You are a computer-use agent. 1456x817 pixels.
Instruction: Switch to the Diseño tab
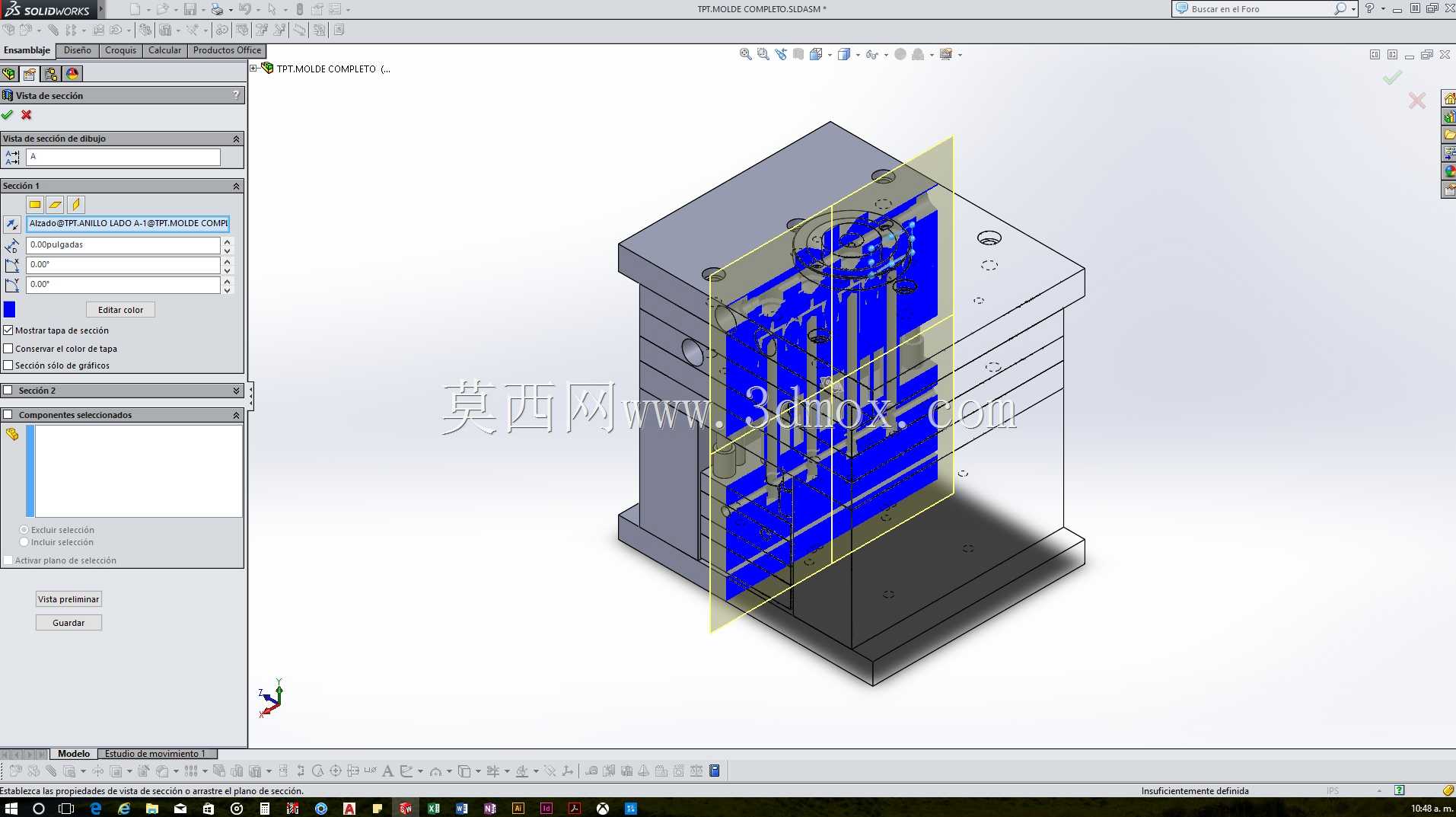coord(78,50)
